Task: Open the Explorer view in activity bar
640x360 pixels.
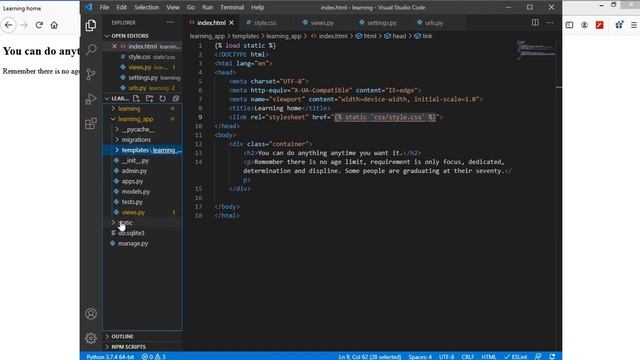Action: coord(91,25)
